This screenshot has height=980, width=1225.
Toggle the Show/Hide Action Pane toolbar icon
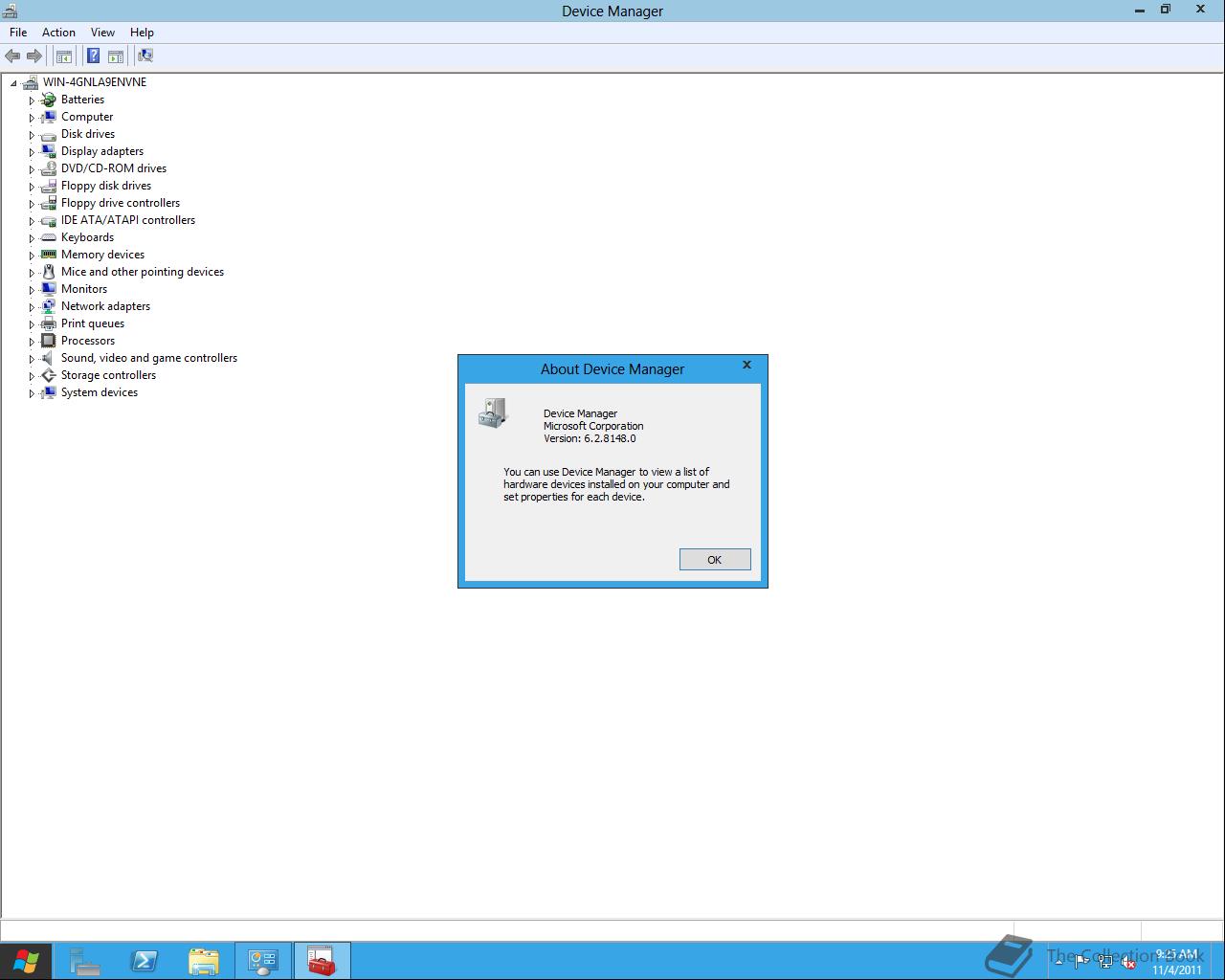click(116, 56)
